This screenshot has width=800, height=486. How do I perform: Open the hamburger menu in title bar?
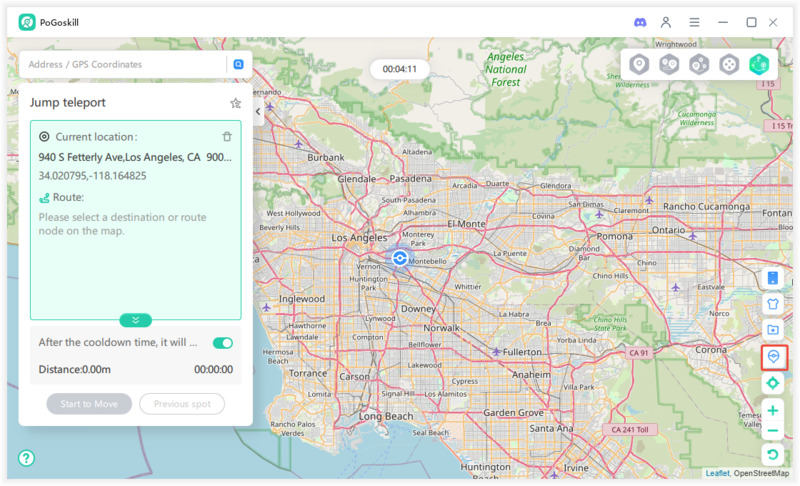(x=694, y=22)
